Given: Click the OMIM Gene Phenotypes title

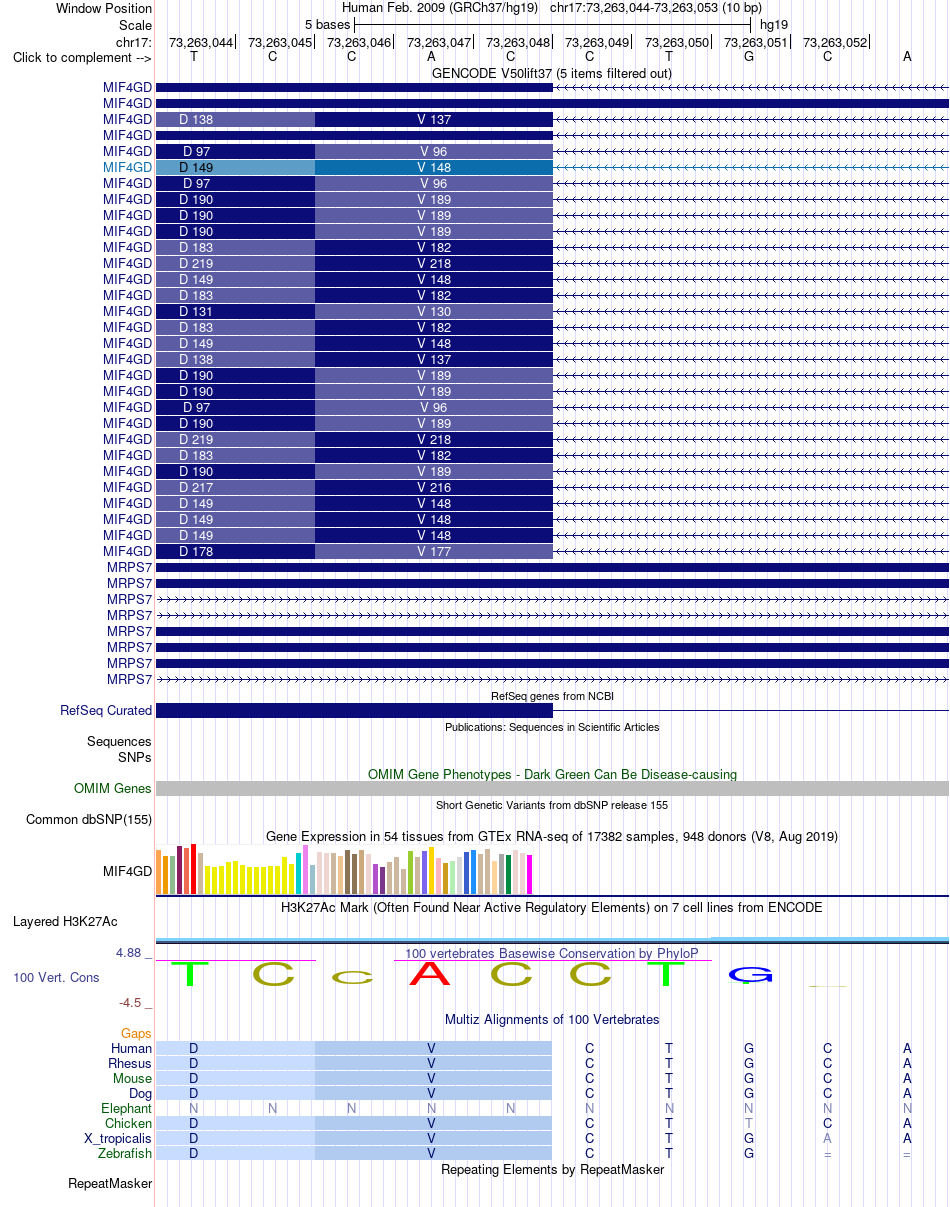Looking at the screenshot, I should (x=552, y=774).
